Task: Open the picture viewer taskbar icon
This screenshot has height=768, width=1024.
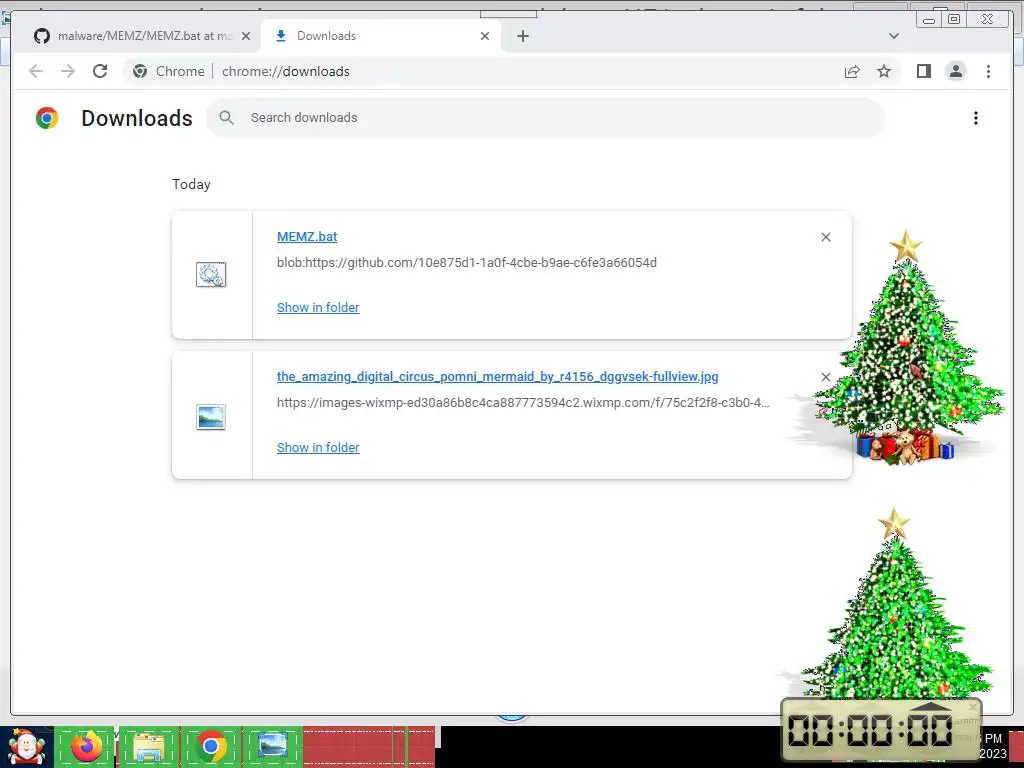Action: pos(273,746)
